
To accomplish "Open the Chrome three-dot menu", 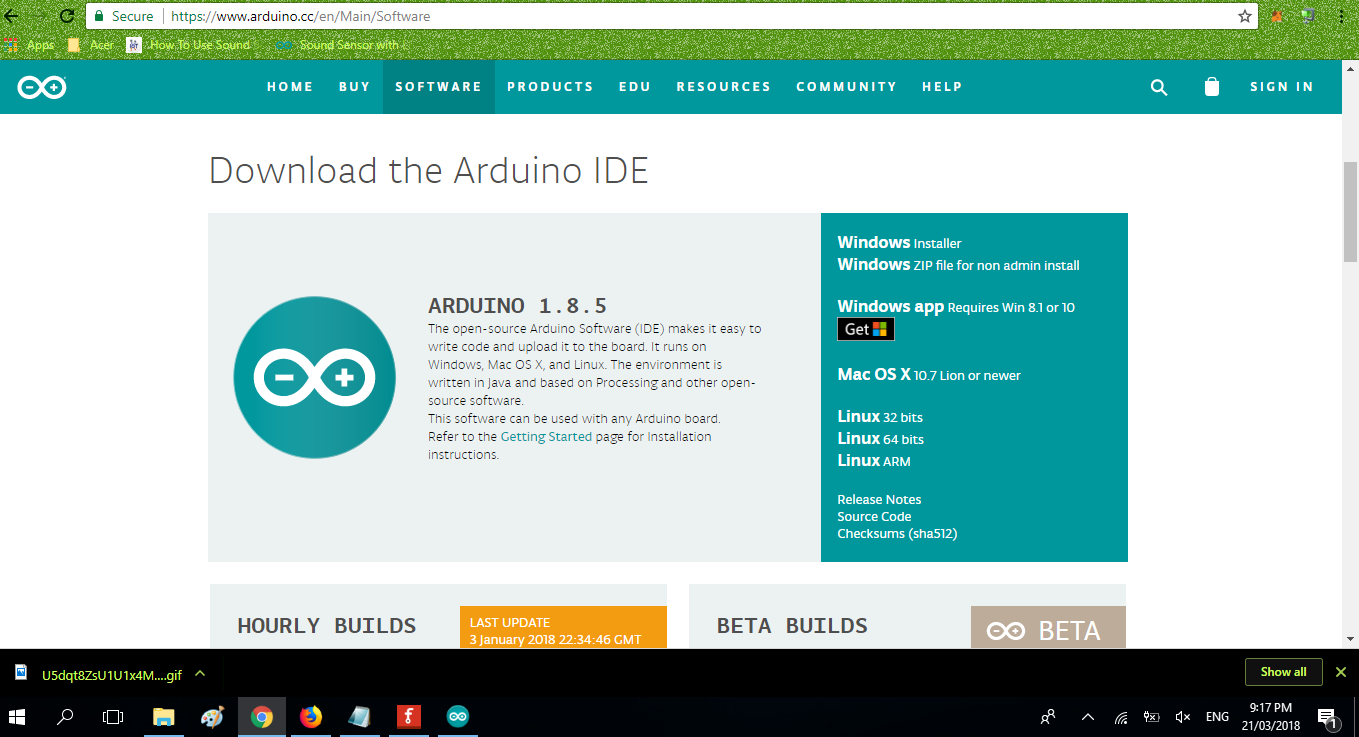I will click(x=1340, y=16).
